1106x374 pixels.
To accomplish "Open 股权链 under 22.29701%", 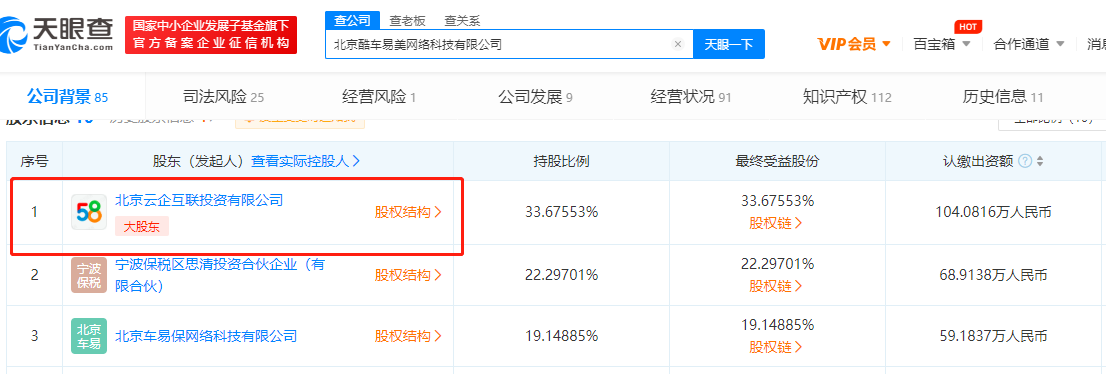I will tap(777, 286).
